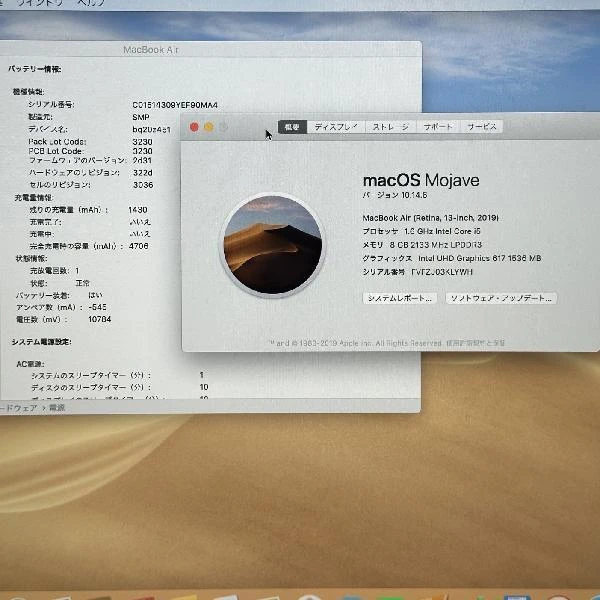
Task: Select the 完全充電時の容量 value 4706
Action: (139, 246)
